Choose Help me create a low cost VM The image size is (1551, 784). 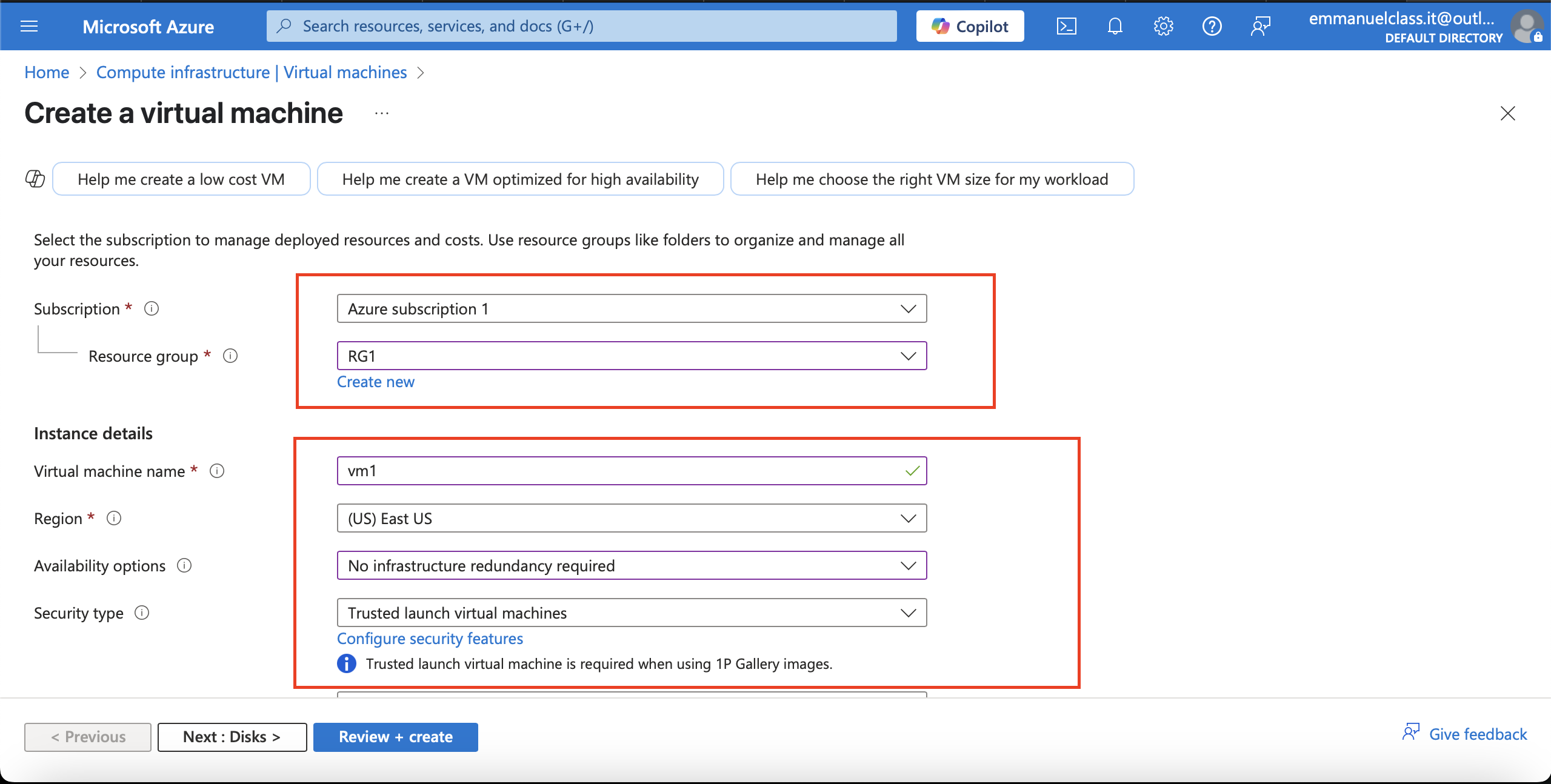tap(181, 179)
